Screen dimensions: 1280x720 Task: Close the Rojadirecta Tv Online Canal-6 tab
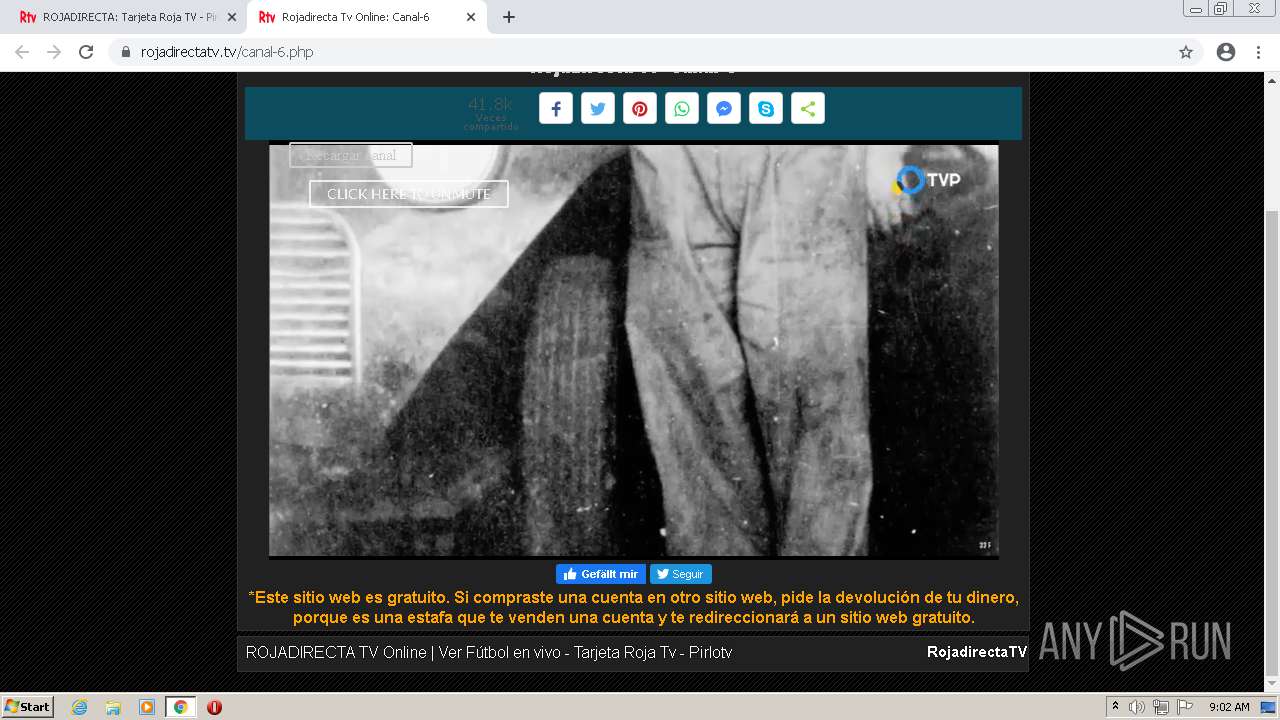click(x=471, y=17)
